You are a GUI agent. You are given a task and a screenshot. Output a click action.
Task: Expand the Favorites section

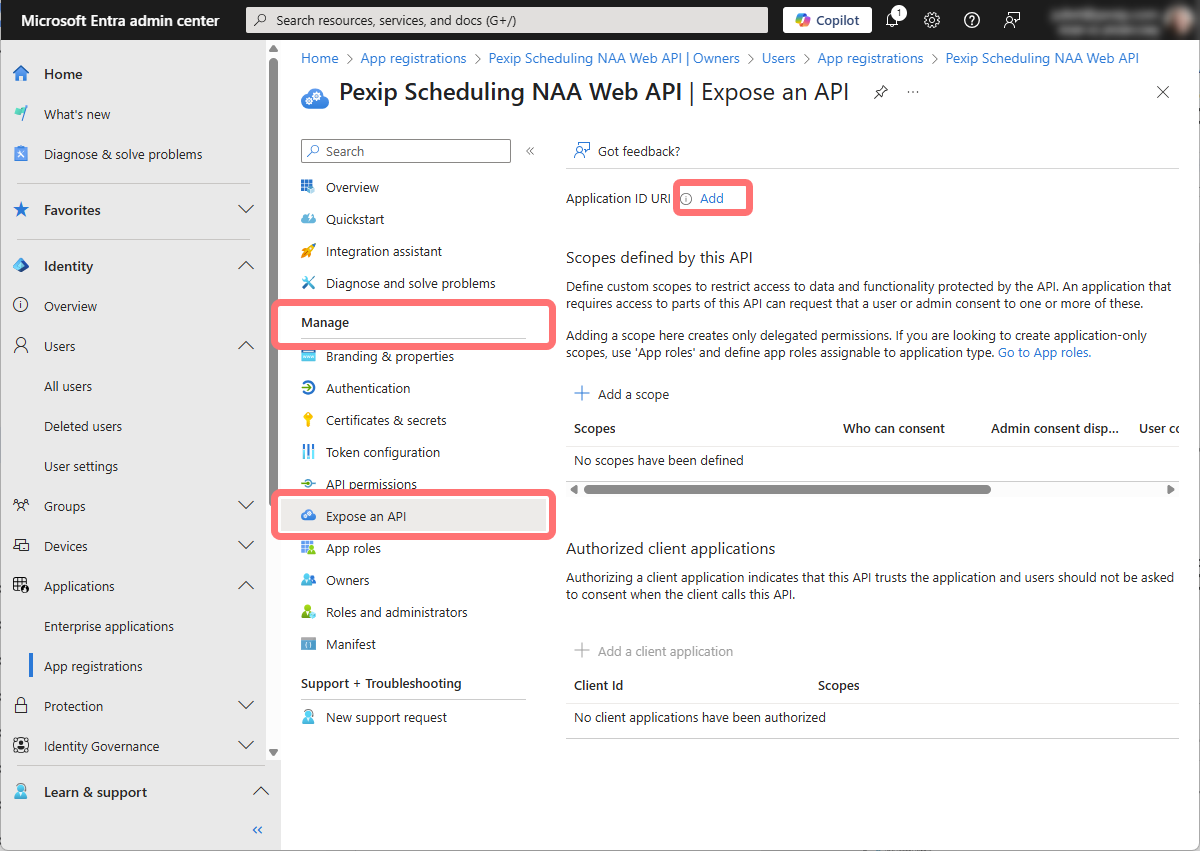(x=245, y=210)
